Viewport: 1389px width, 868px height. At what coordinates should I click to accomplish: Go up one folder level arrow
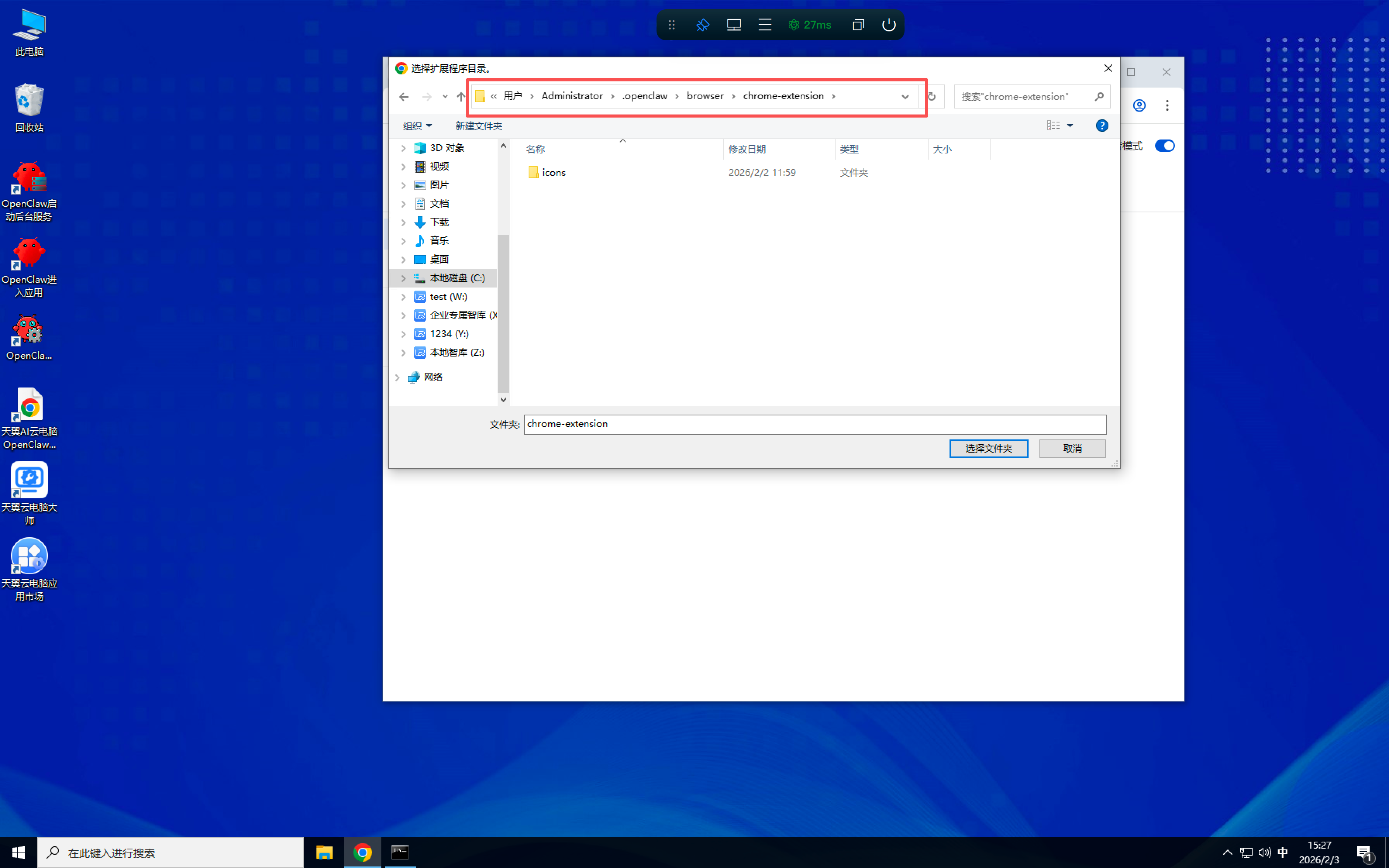tap(461, 96)
